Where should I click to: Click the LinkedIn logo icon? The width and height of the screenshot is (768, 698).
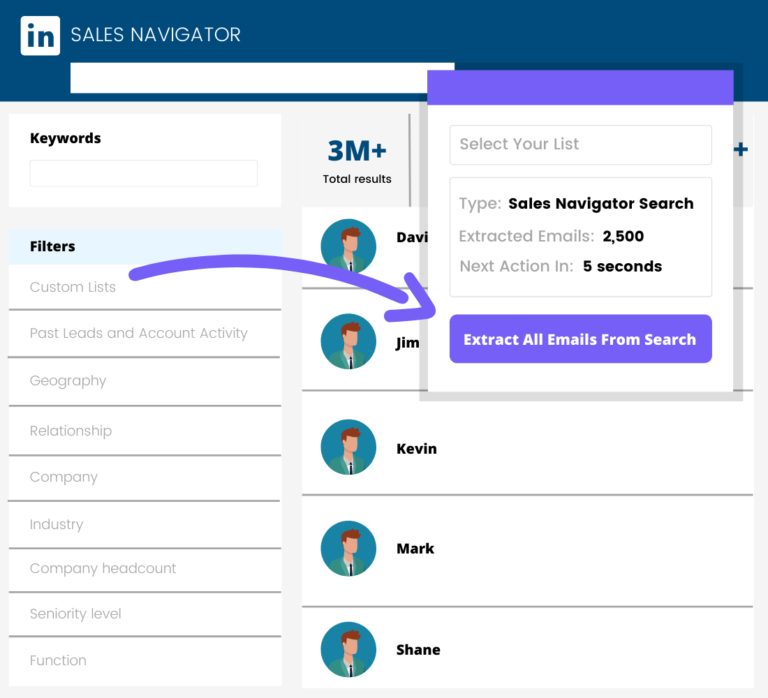pos(40,36)
